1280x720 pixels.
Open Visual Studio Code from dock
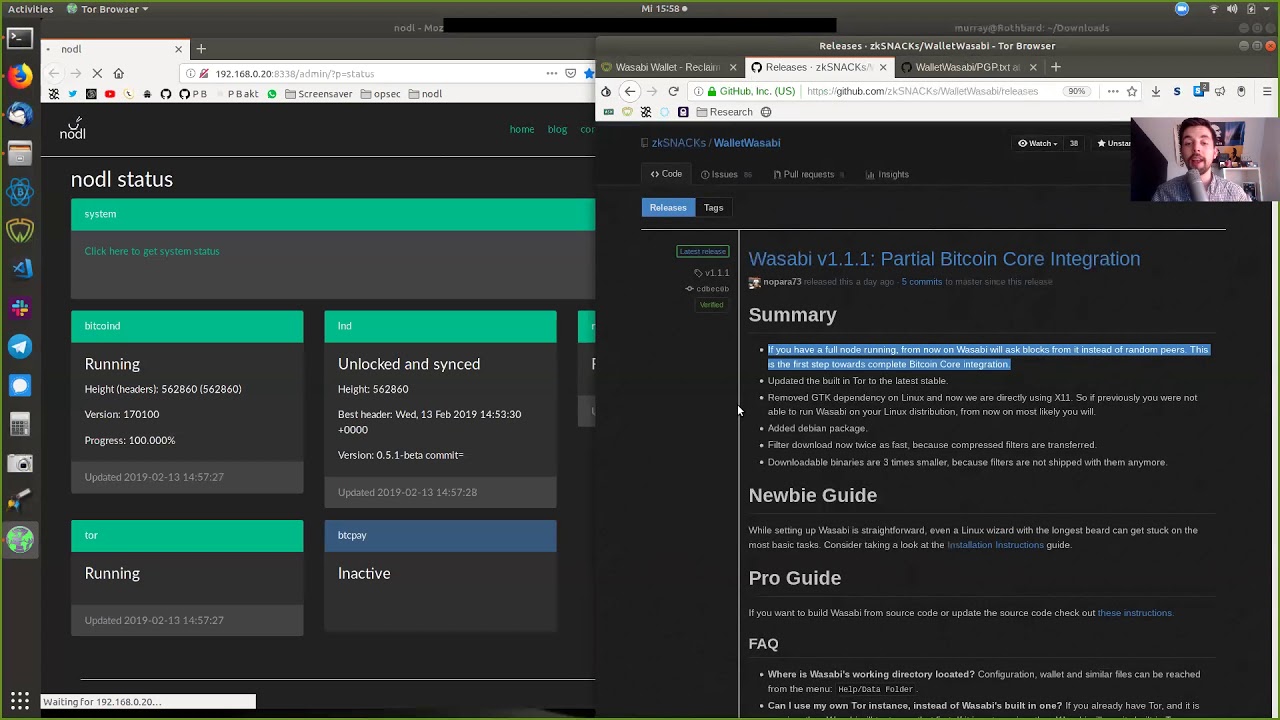pos(19,269)
